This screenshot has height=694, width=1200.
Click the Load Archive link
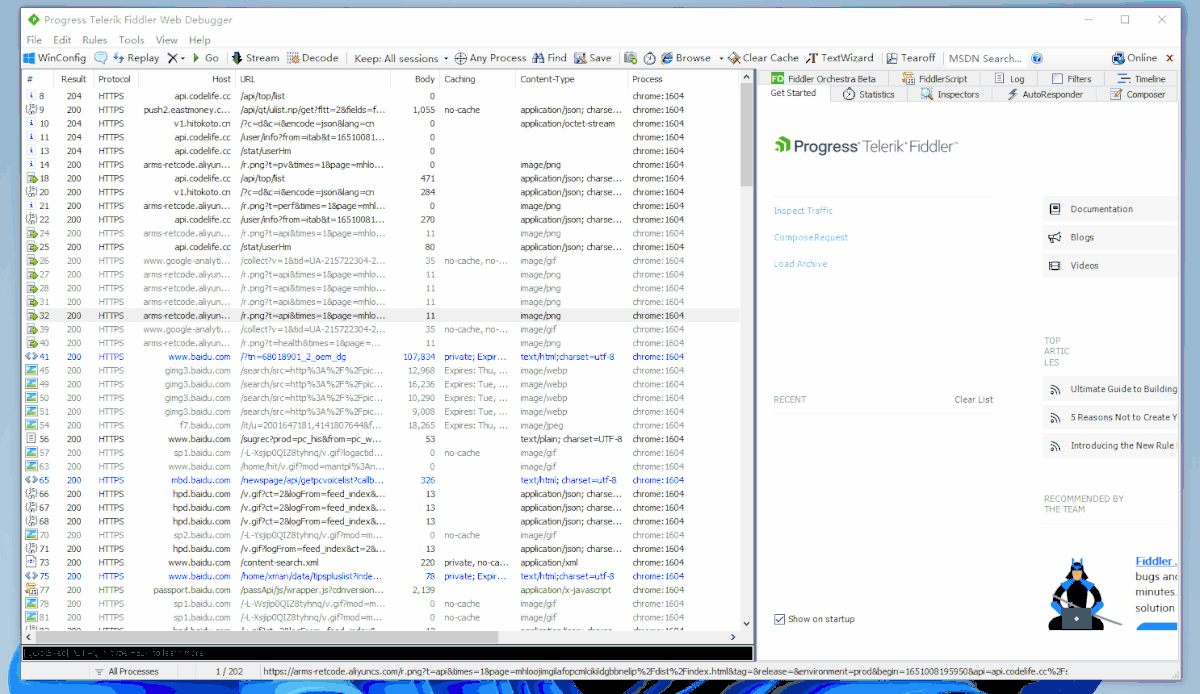click(x=800, y=264)
